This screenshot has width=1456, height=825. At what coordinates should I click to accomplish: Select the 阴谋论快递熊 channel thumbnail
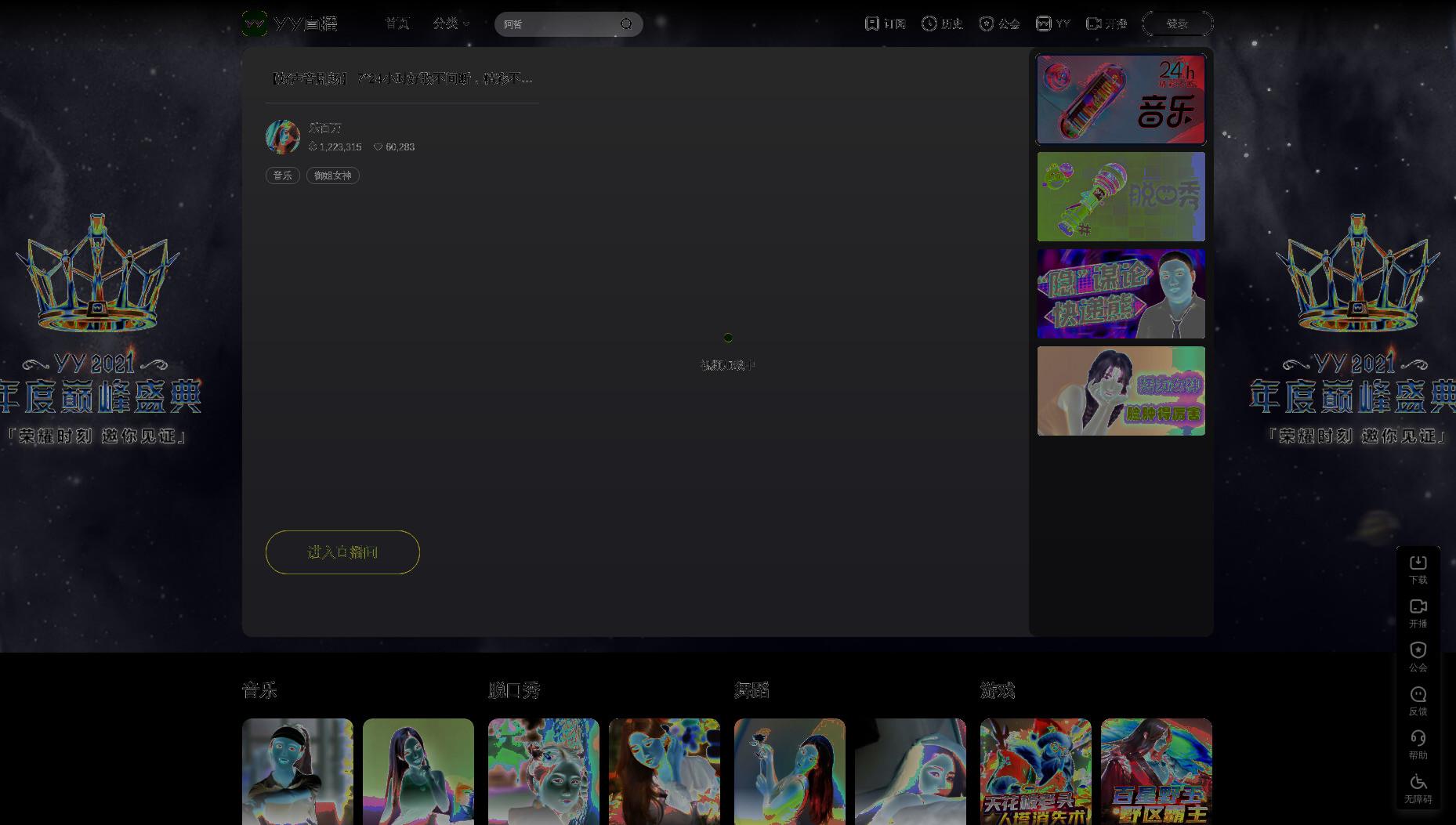click(1121, 294)
